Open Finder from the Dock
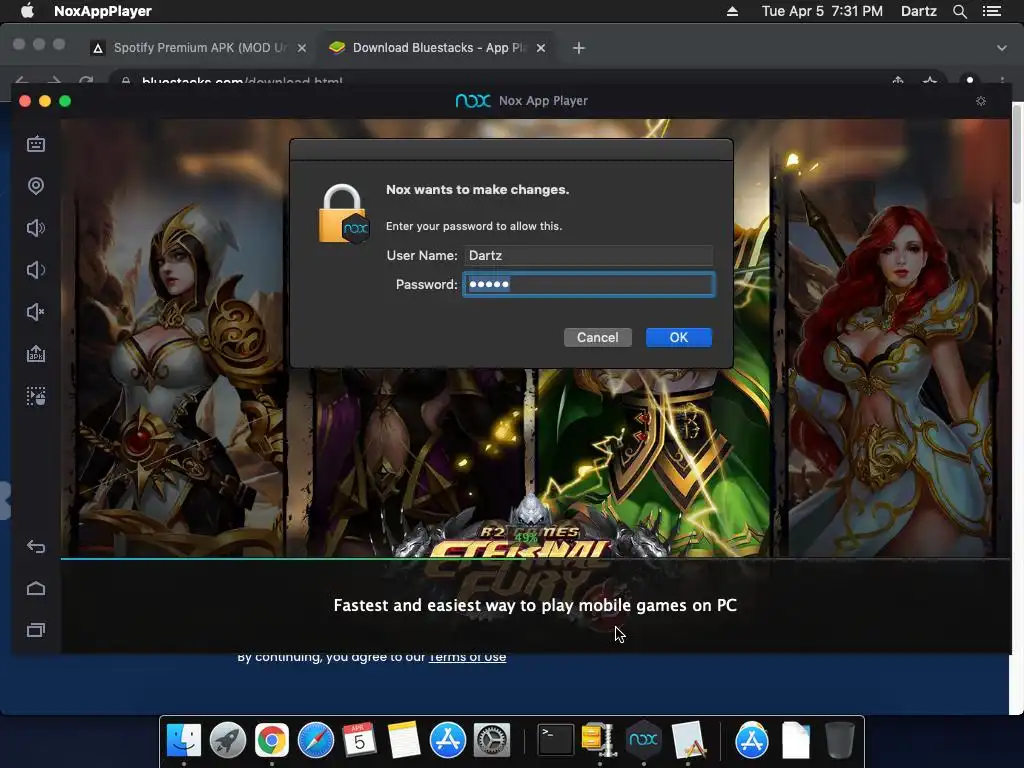This screenshot has height=768, width=1024. click(x=184, y=740)
